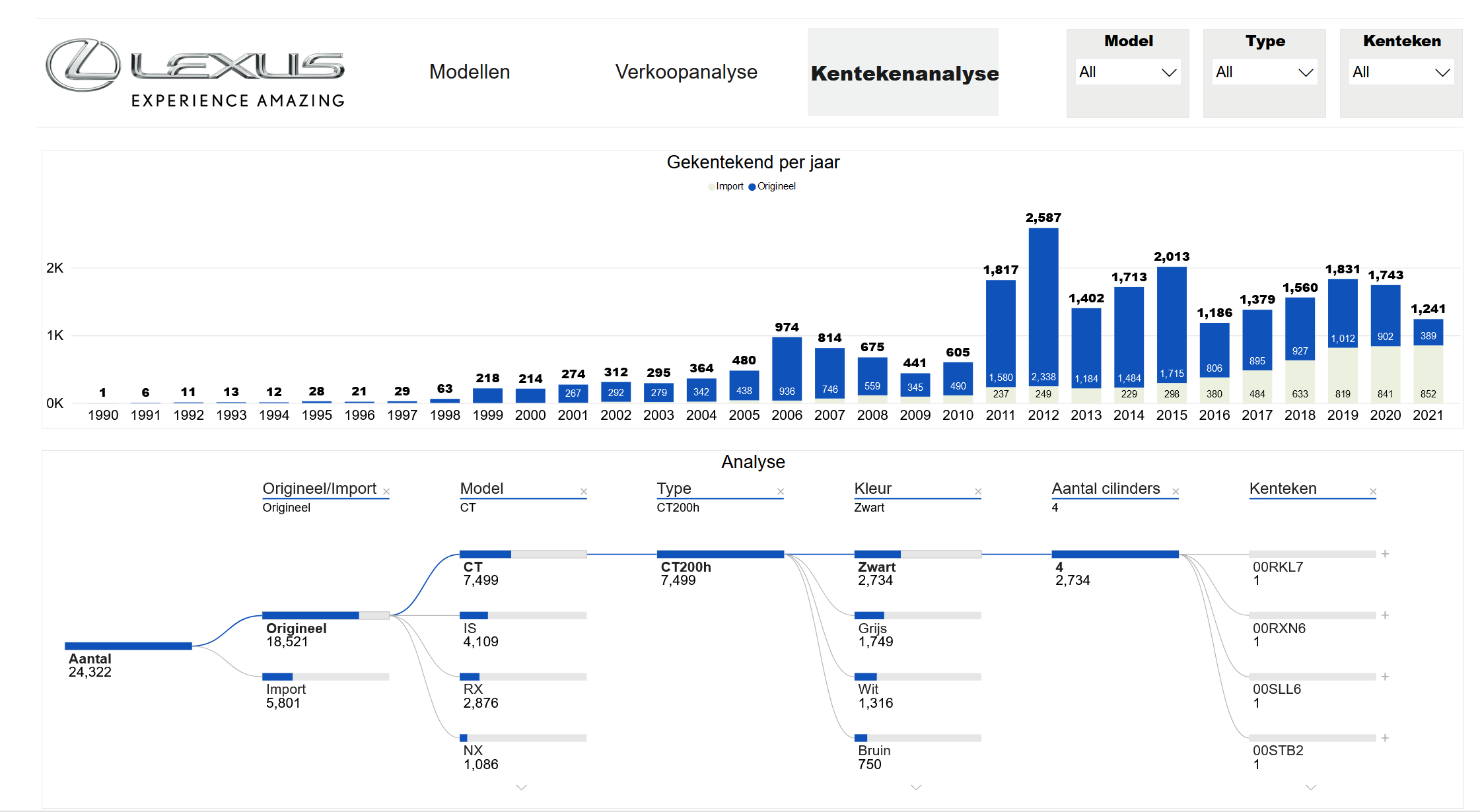This screenshot has height=812, width=1480.
Task: Remove the Model level using its X
Action: [x=584, y=492]
